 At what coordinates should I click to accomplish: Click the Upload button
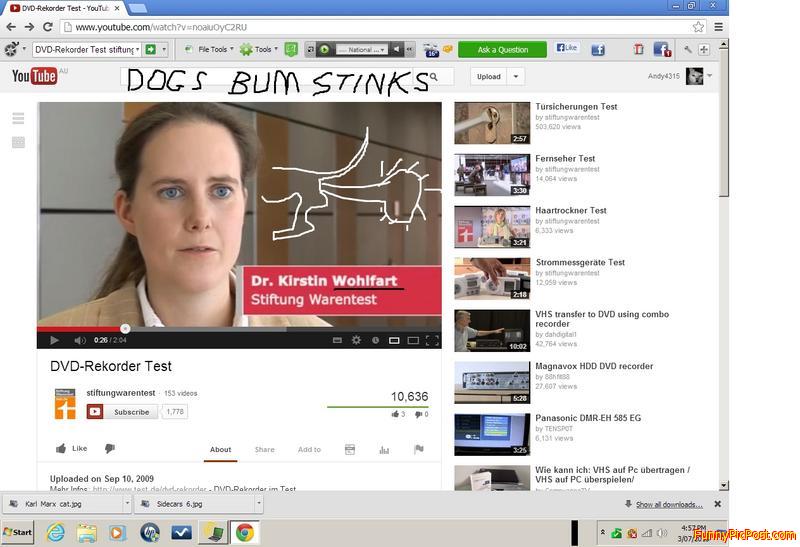[x=489, y=77]
